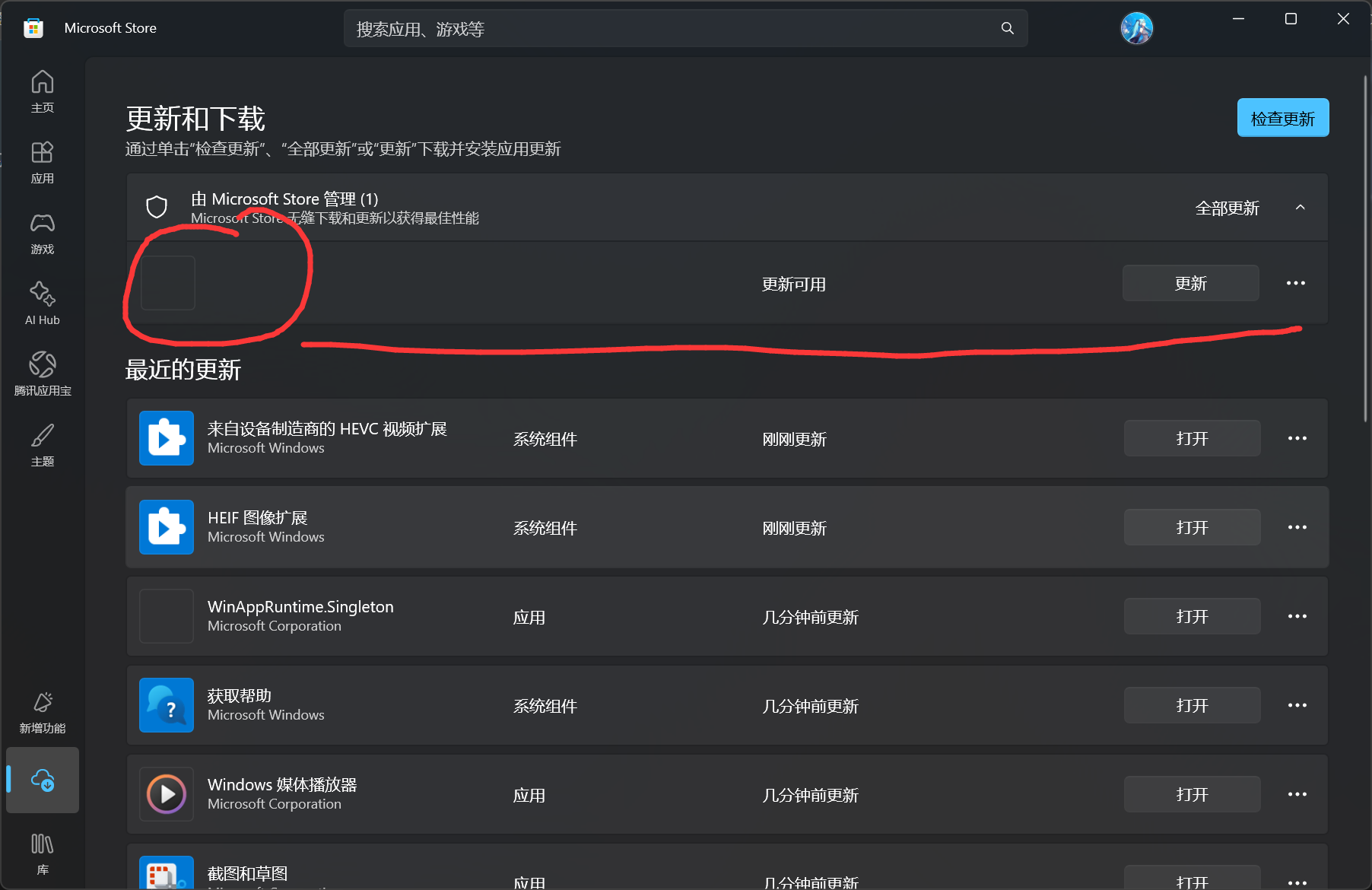
Task: Click 几分钟前更新 status in WinAppRuntime.Singleton row
Action: pyautogui.click(x=810, y=617)
